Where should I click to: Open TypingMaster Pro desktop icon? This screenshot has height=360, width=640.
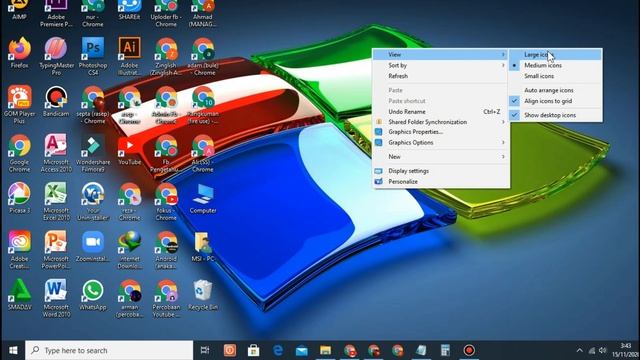tap(56, 56)
